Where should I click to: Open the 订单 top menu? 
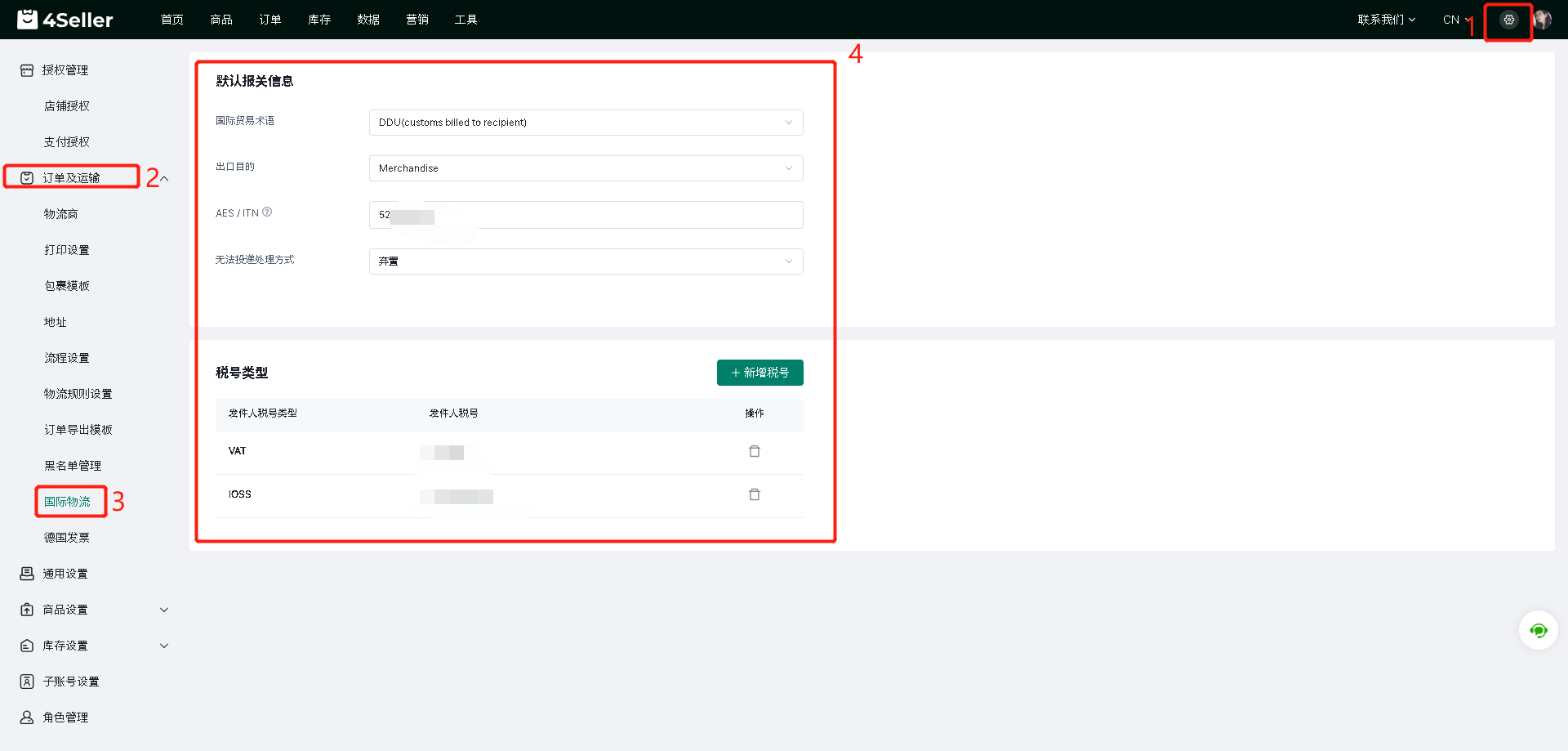tap(270, 20)
